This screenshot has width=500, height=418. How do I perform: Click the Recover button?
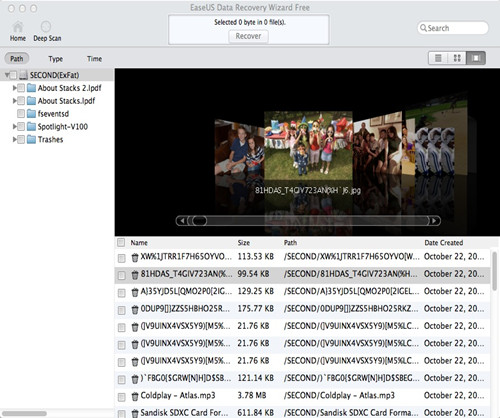[248, 36]
